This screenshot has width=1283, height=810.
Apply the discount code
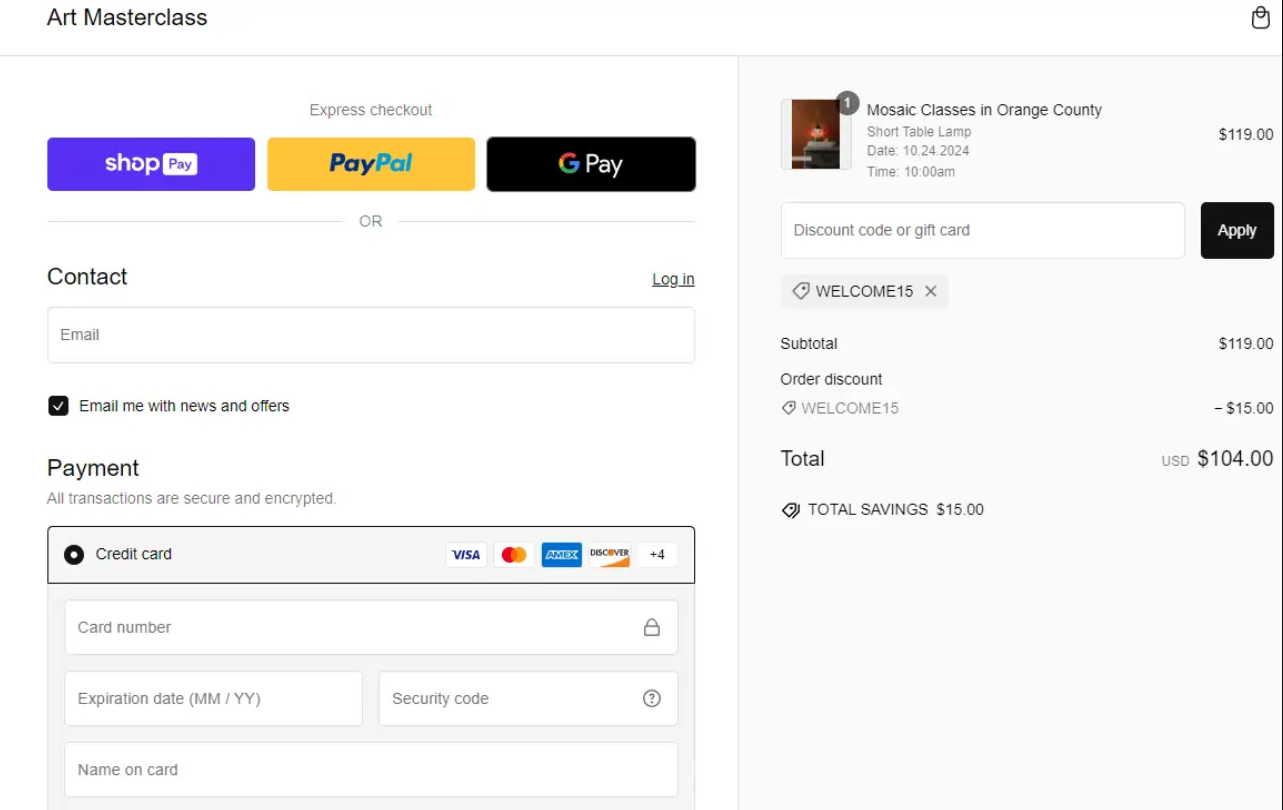[x=1237, y=230]
